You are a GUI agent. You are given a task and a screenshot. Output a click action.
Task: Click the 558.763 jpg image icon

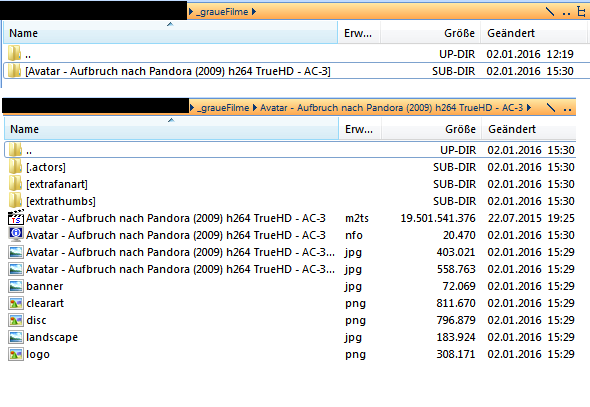pyautogui.click(x=16, y=269)
